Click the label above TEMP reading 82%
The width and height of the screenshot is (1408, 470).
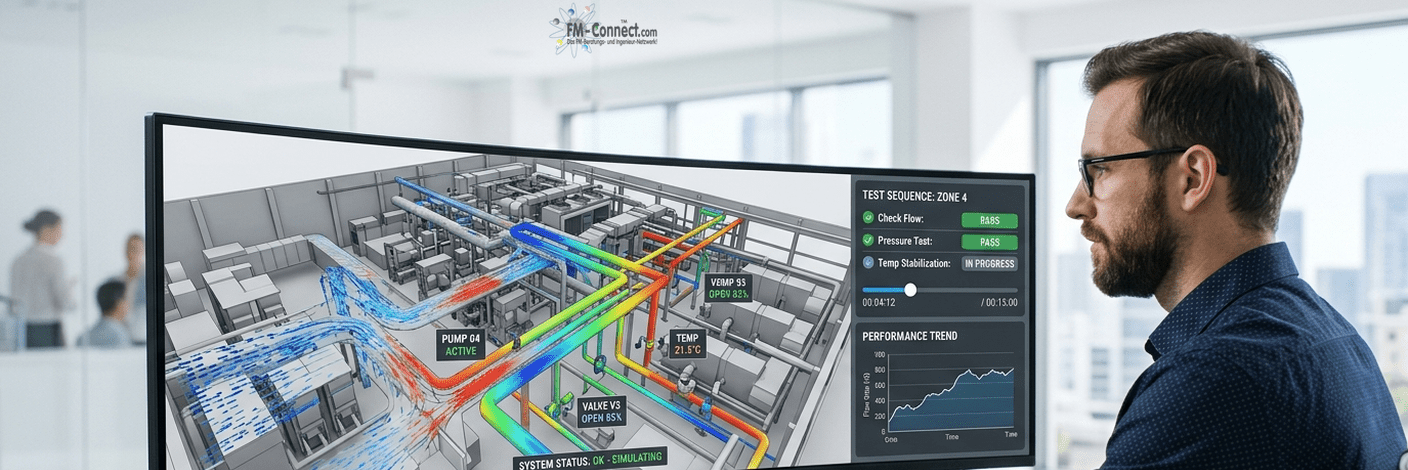point(727,288)
